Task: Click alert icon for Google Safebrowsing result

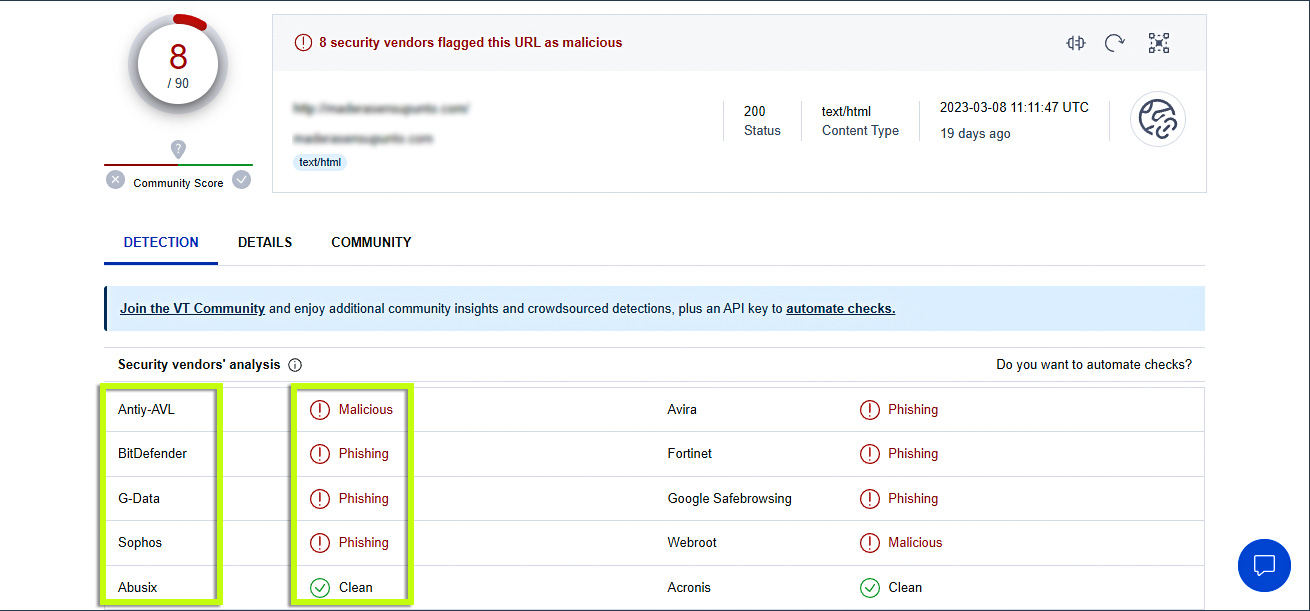Action: click(870, 498)
